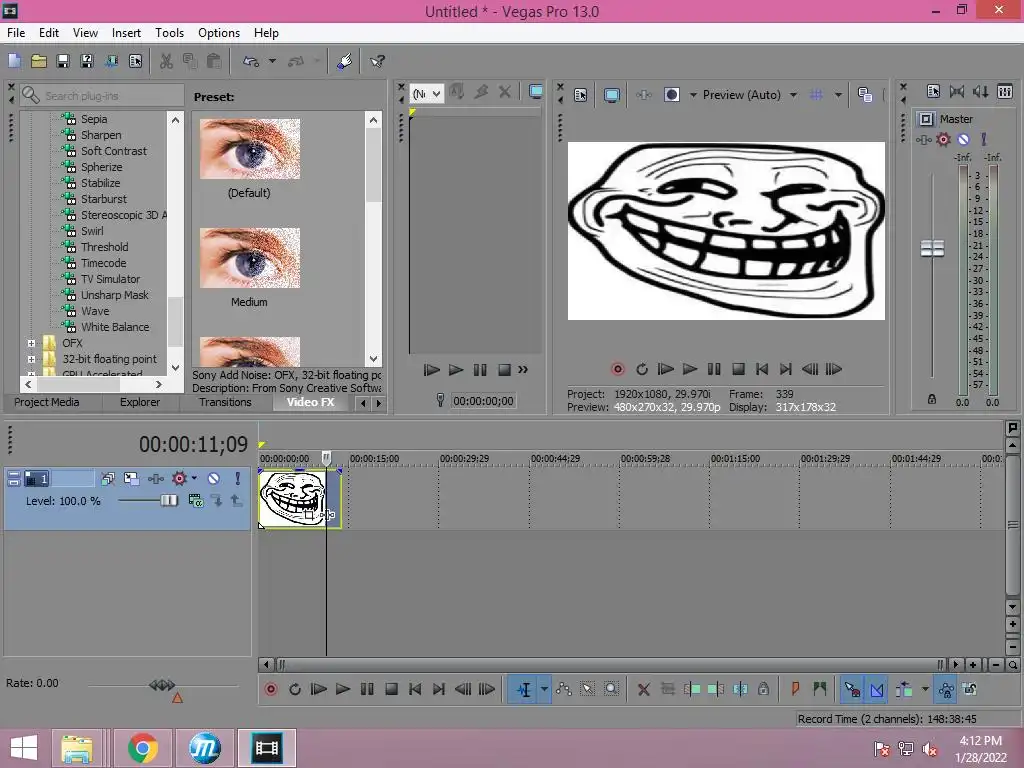Click the Delete X icon in timeline toolbar
Screen dimensions: 1024x768
click(x=643, y=690)
